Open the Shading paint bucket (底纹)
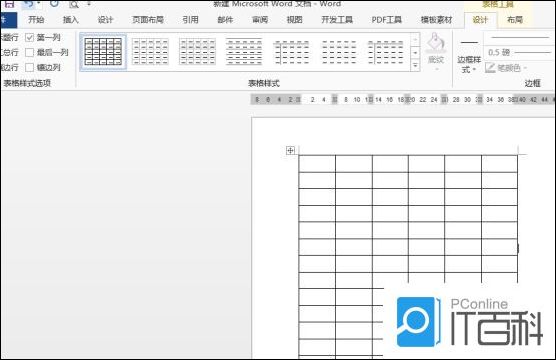This screenshot has width=556, height=360. pyautogui.click(x=436, y=51)
